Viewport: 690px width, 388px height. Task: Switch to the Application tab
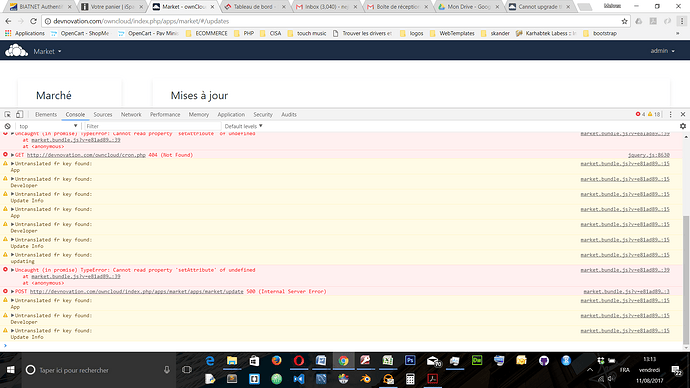tap(231, 114)
